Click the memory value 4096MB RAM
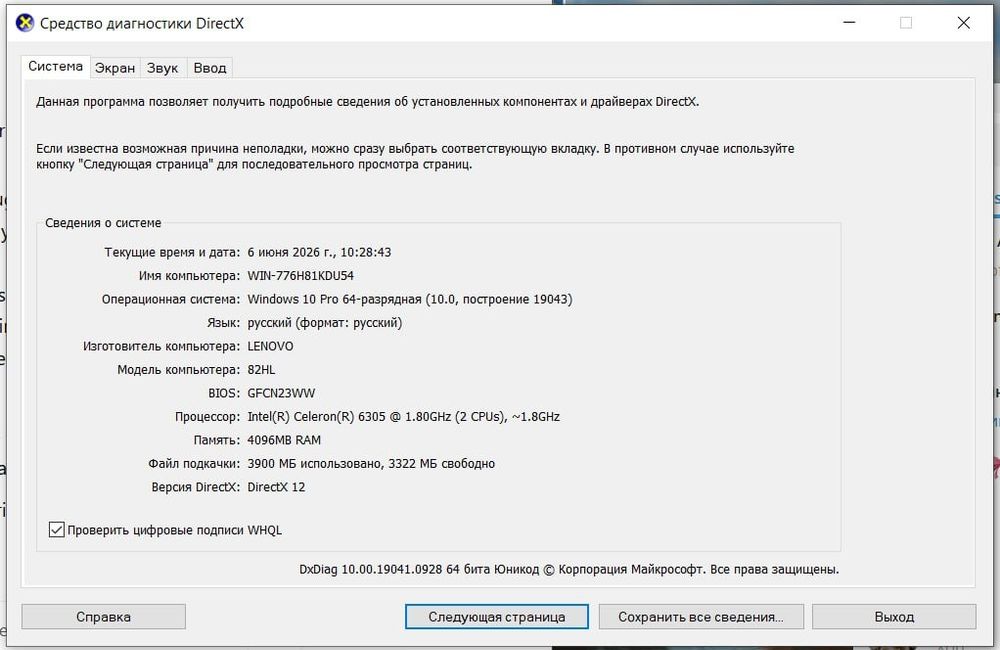This screenshot has height=650, width=1000. coord(284,440)
